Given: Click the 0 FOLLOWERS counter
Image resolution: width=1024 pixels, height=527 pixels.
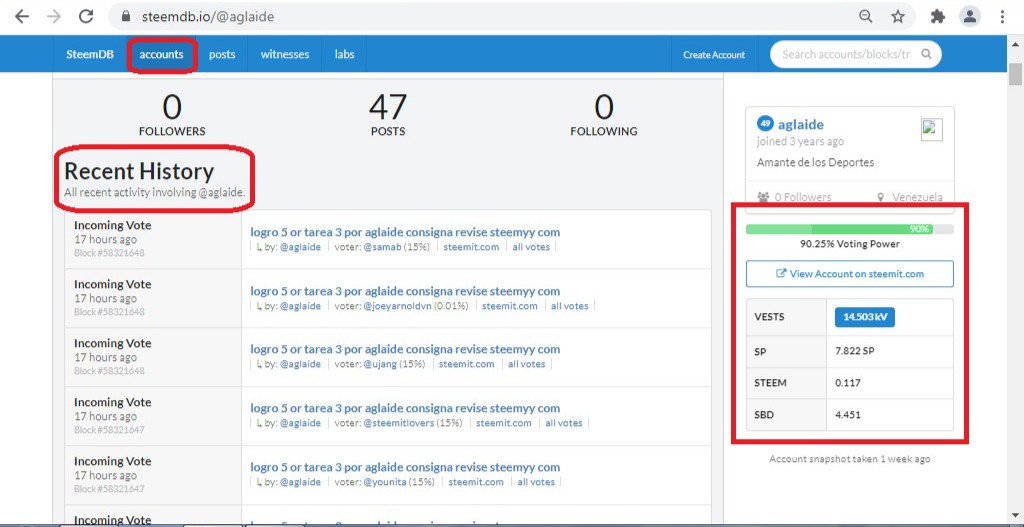Looking at the screenshot, I should tap(172, 115).
